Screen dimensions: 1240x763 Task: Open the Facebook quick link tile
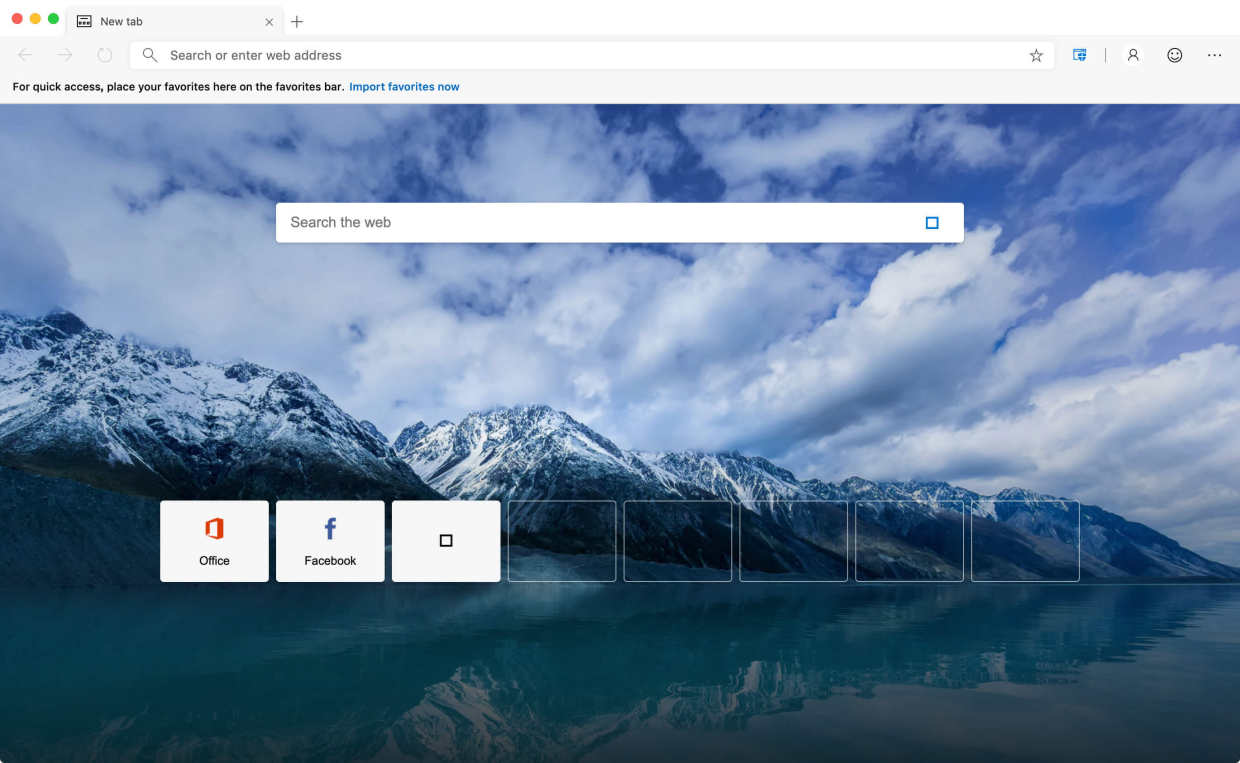pyautogui.click(x=330, y=541)
